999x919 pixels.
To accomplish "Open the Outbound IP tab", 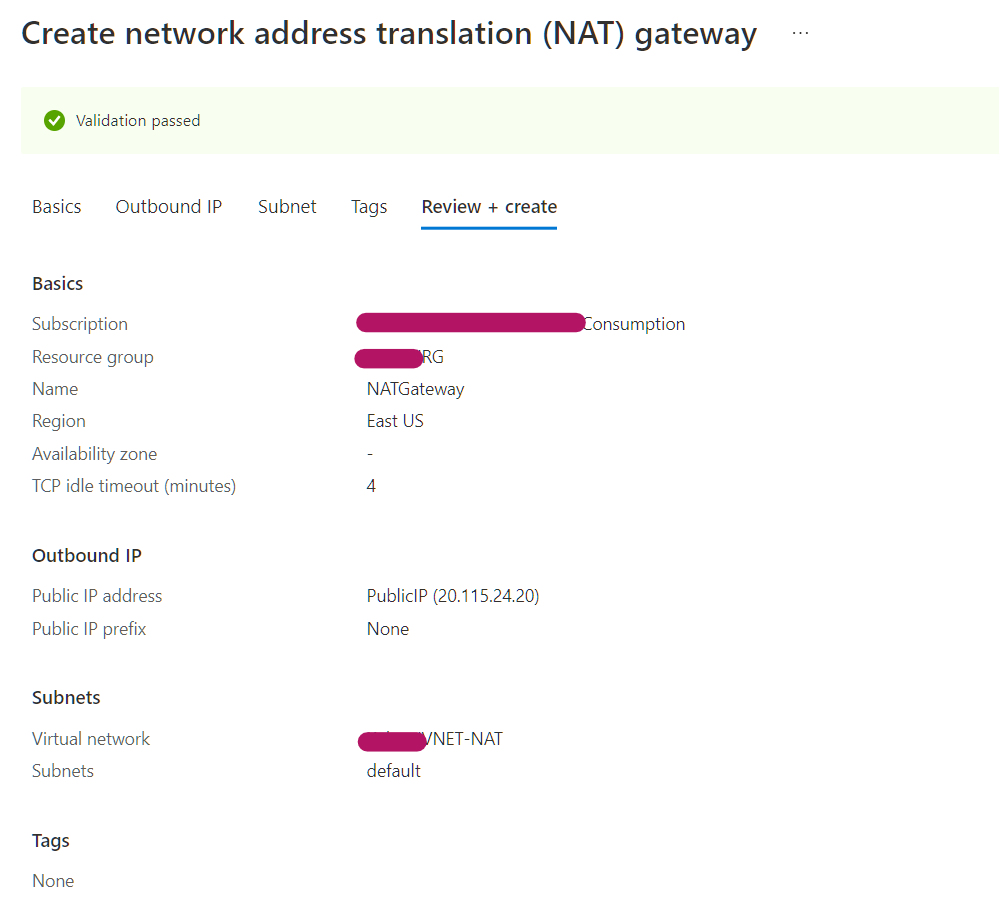I will point(169,206).
